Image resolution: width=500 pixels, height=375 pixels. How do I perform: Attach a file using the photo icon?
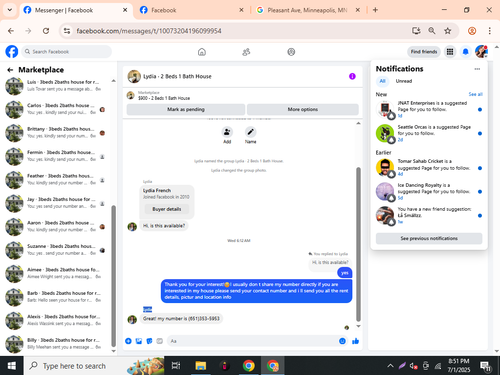pyautogui.click(x=139, y=341)
